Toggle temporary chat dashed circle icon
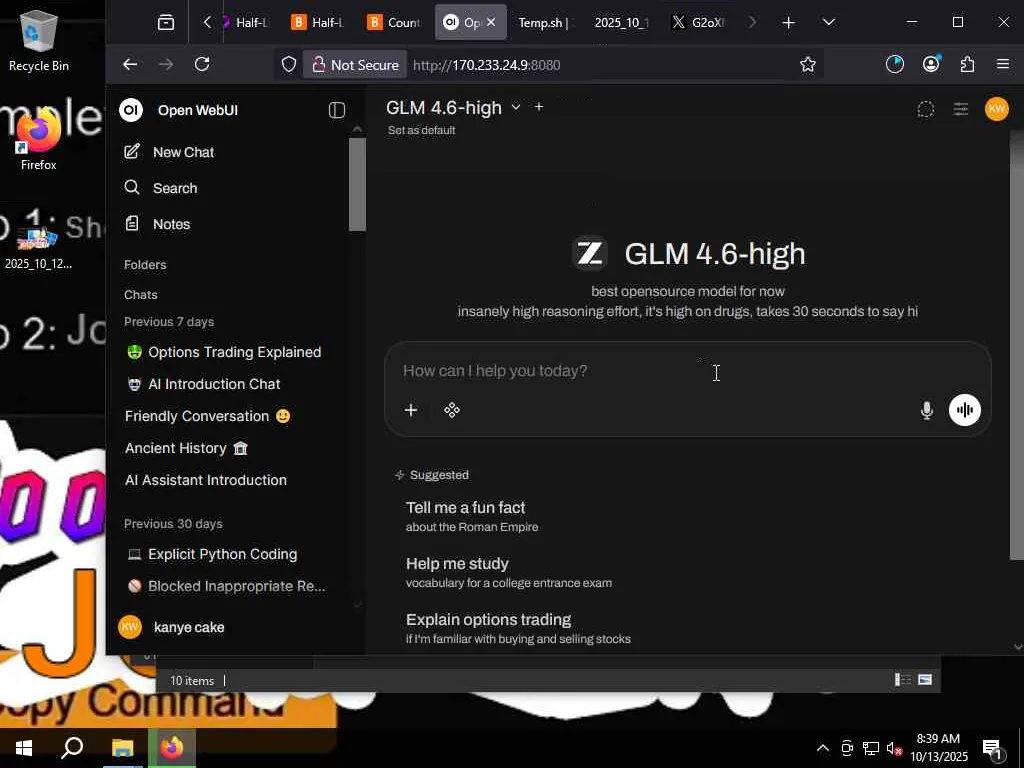The height and width of the screenshot is (768, 1024). point(925,109)
